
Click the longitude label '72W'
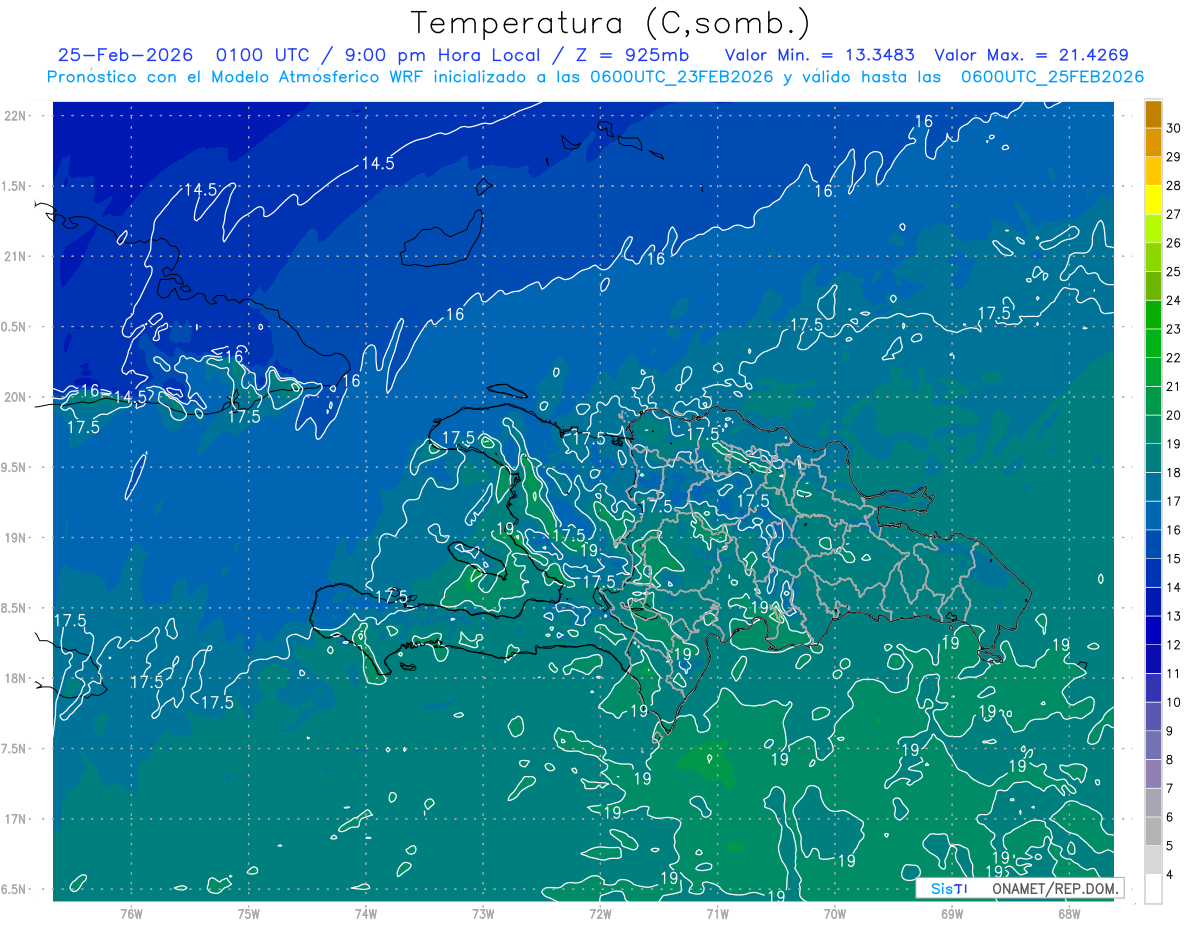click(x=600, y=912)
